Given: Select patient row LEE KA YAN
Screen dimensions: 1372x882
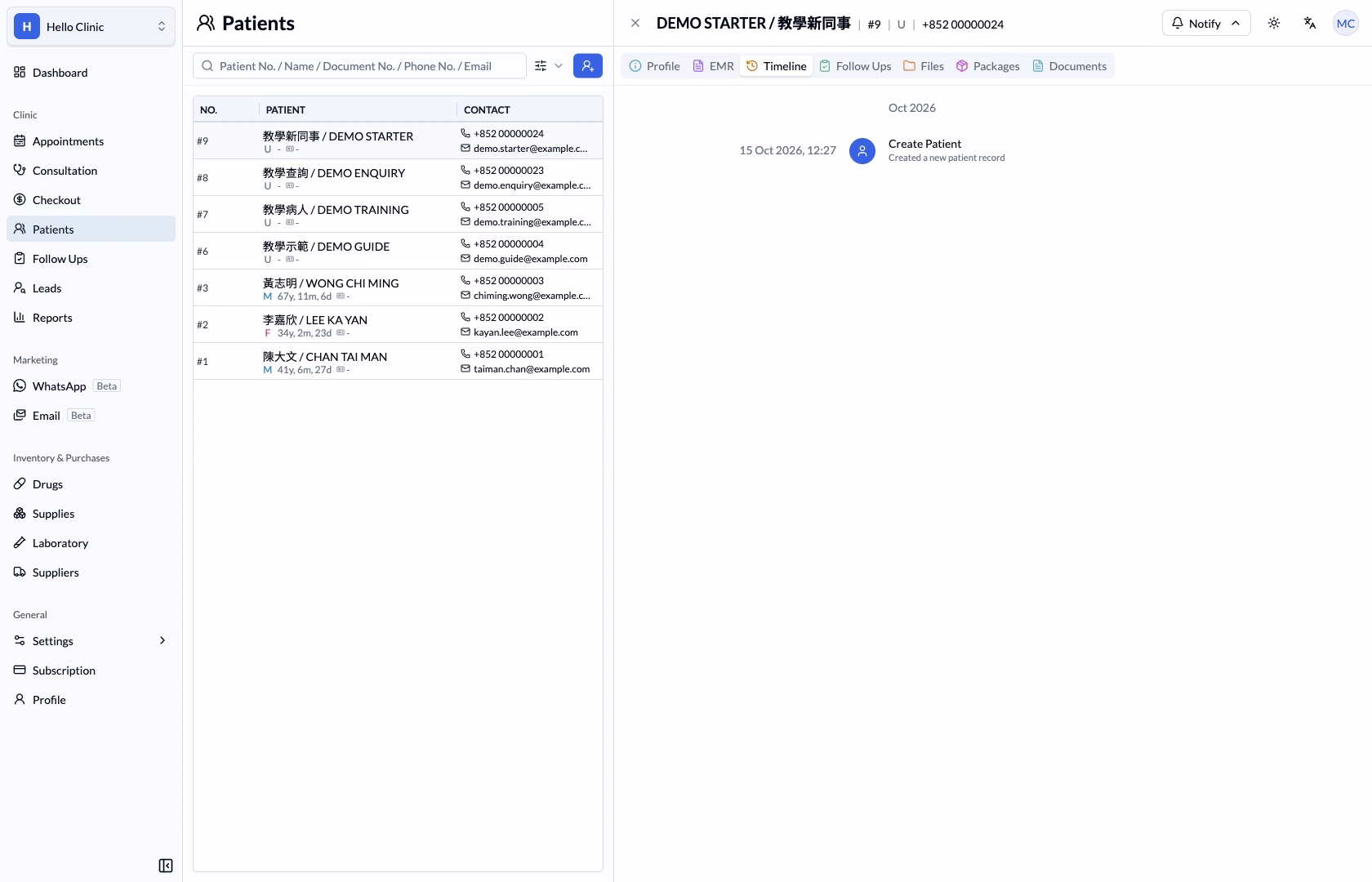Looking at the screenshot, I should click(x=398, y=325).
